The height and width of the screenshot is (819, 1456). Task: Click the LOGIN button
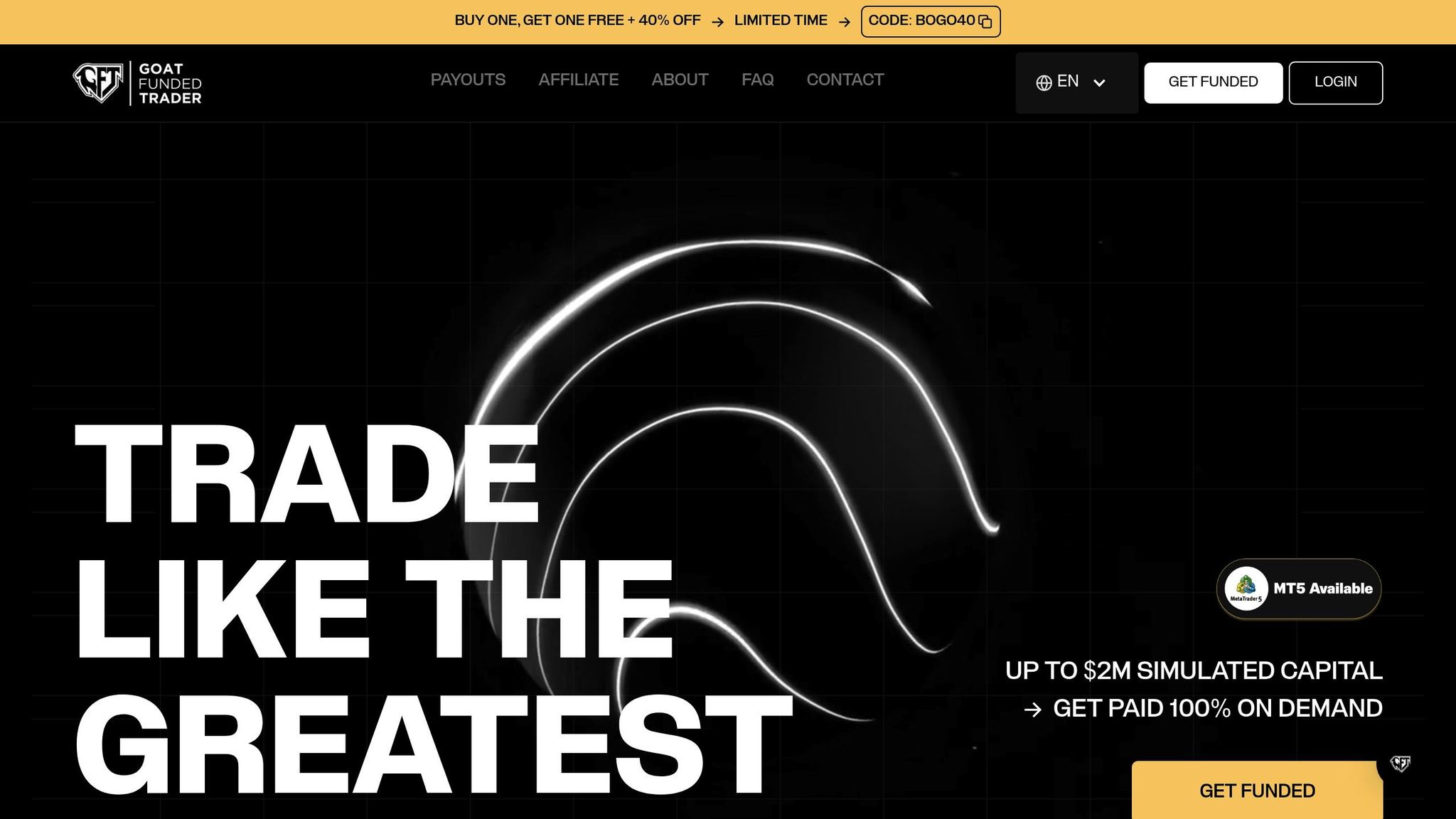click(x=1335, y=82)
